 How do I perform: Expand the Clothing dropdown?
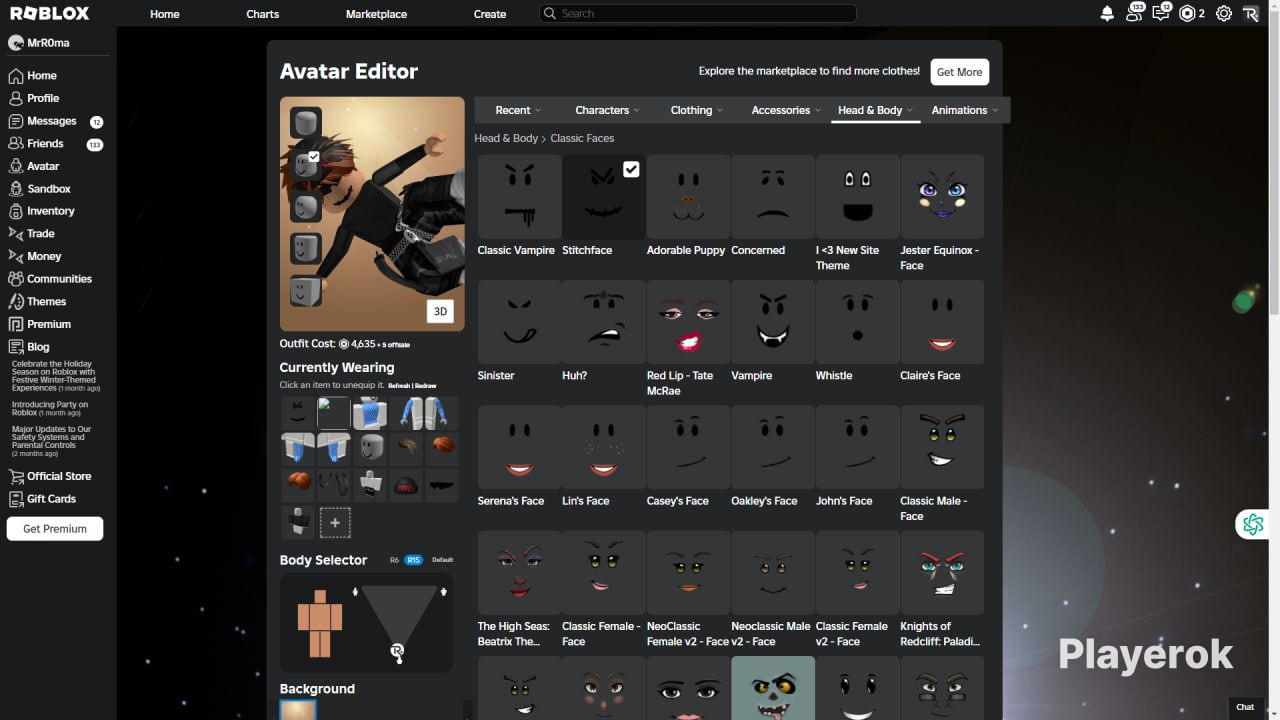tap(697, 110)
